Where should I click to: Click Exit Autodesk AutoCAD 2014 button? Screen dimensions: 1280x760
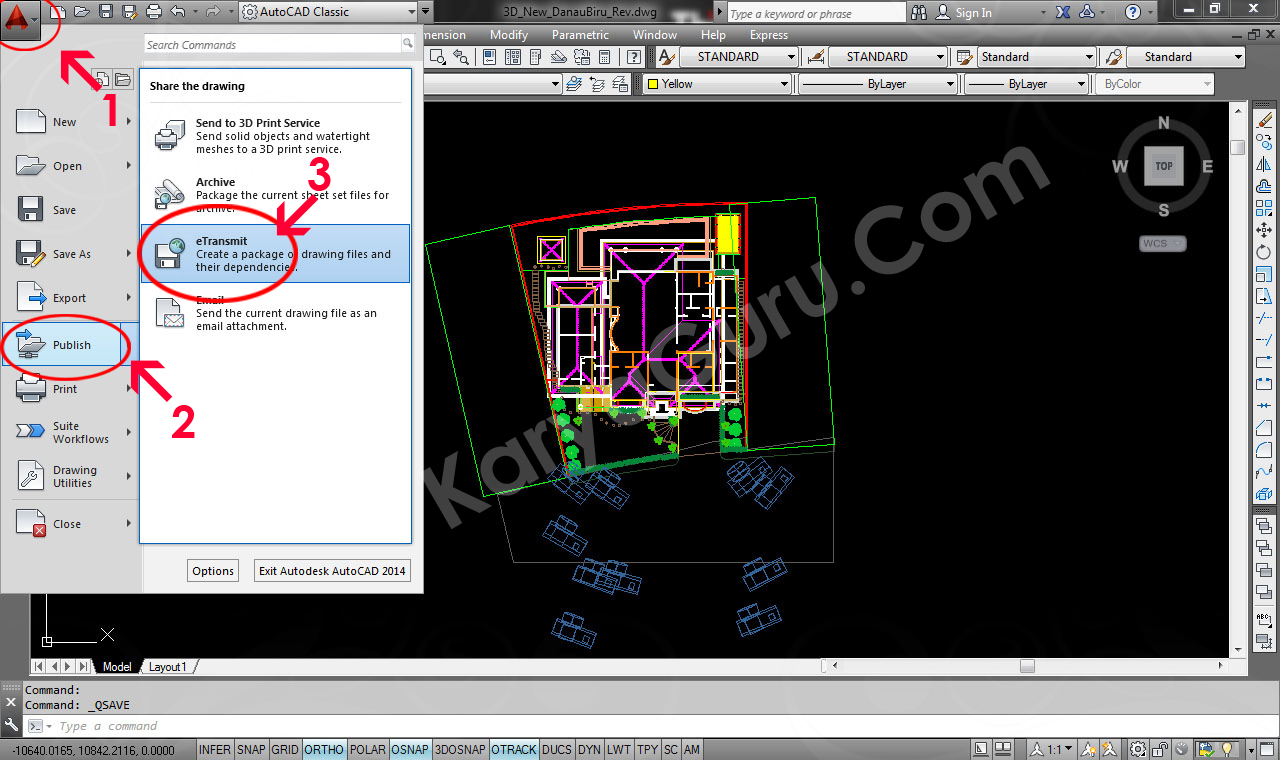tap(332, 571)
